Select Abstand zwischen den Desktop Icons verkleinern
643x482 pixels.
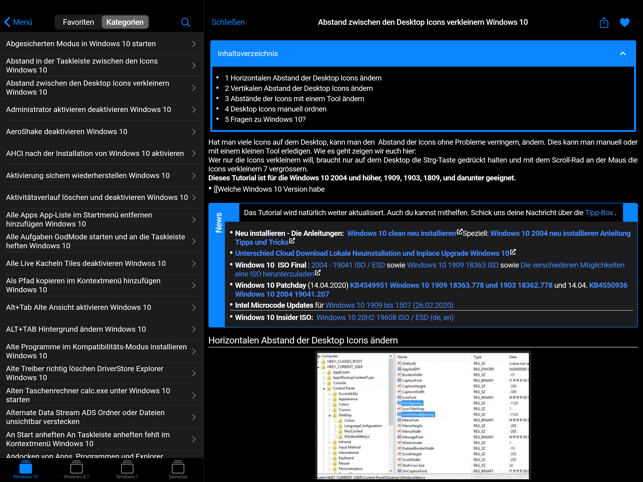click(102, 88)
